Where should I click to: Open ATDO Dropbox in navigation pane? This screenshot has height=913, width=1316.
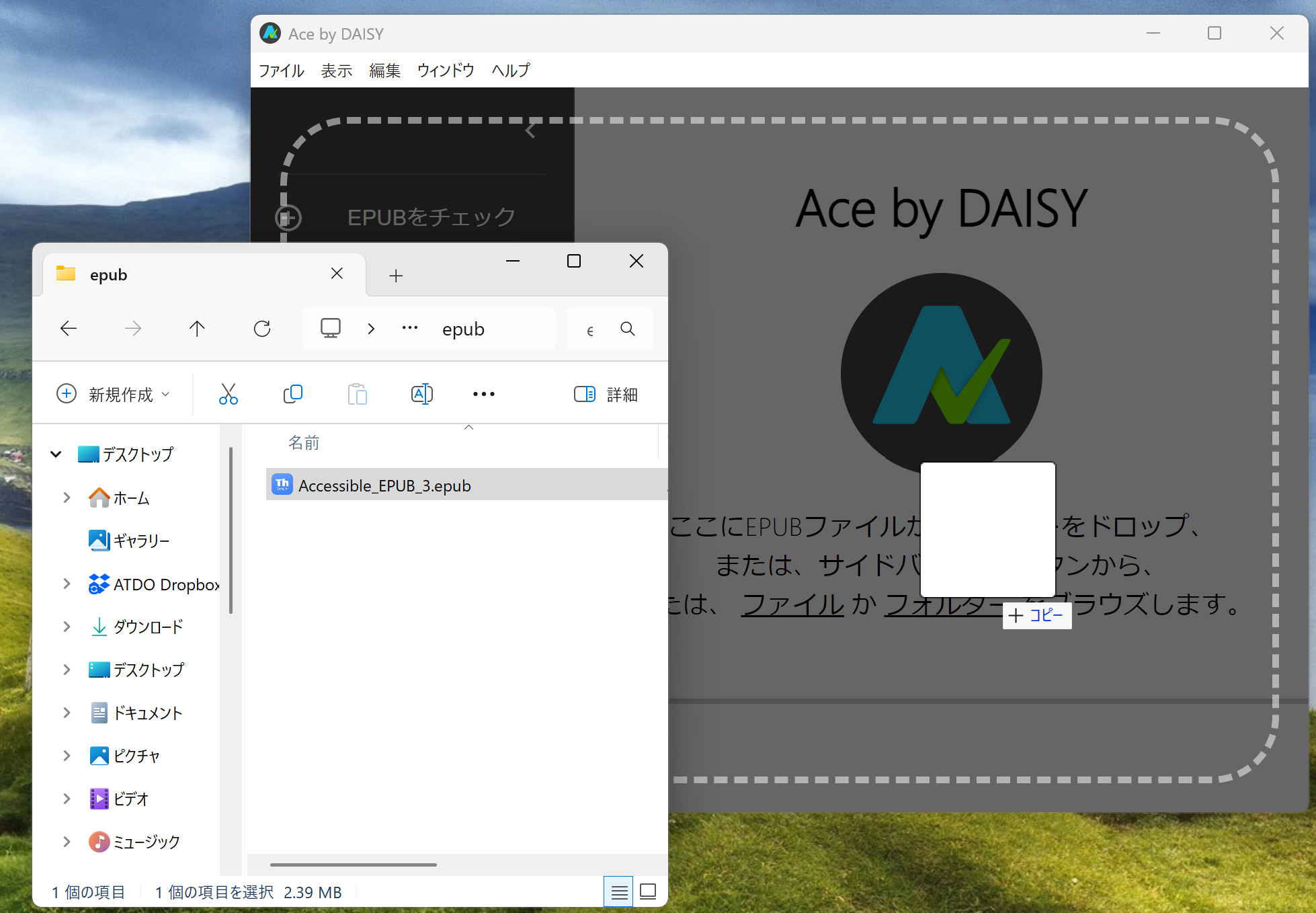153,584
